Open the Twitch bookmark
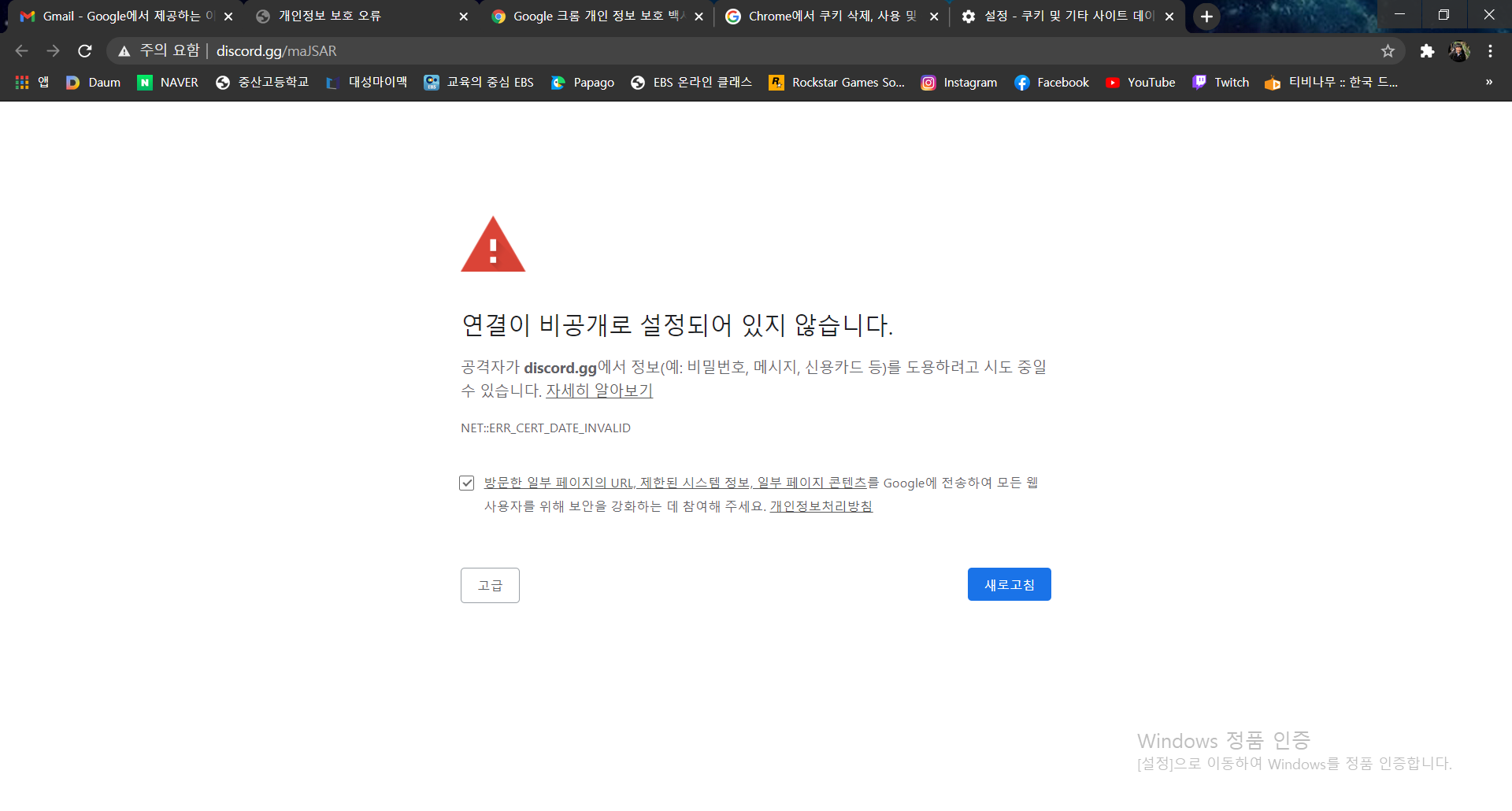The image size is (1512, 811). [x=1220, y=82]
